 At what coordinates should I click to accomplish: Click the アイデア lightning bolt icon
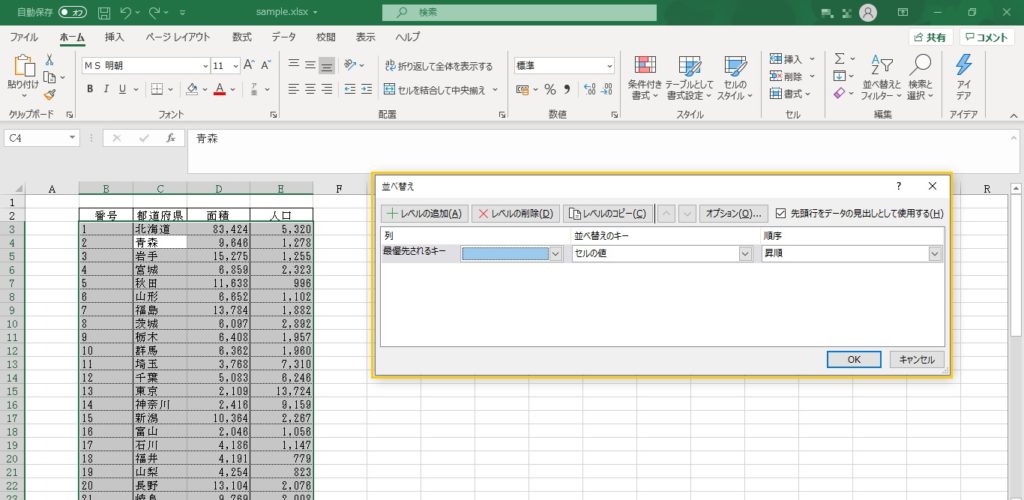coord(964,76)
